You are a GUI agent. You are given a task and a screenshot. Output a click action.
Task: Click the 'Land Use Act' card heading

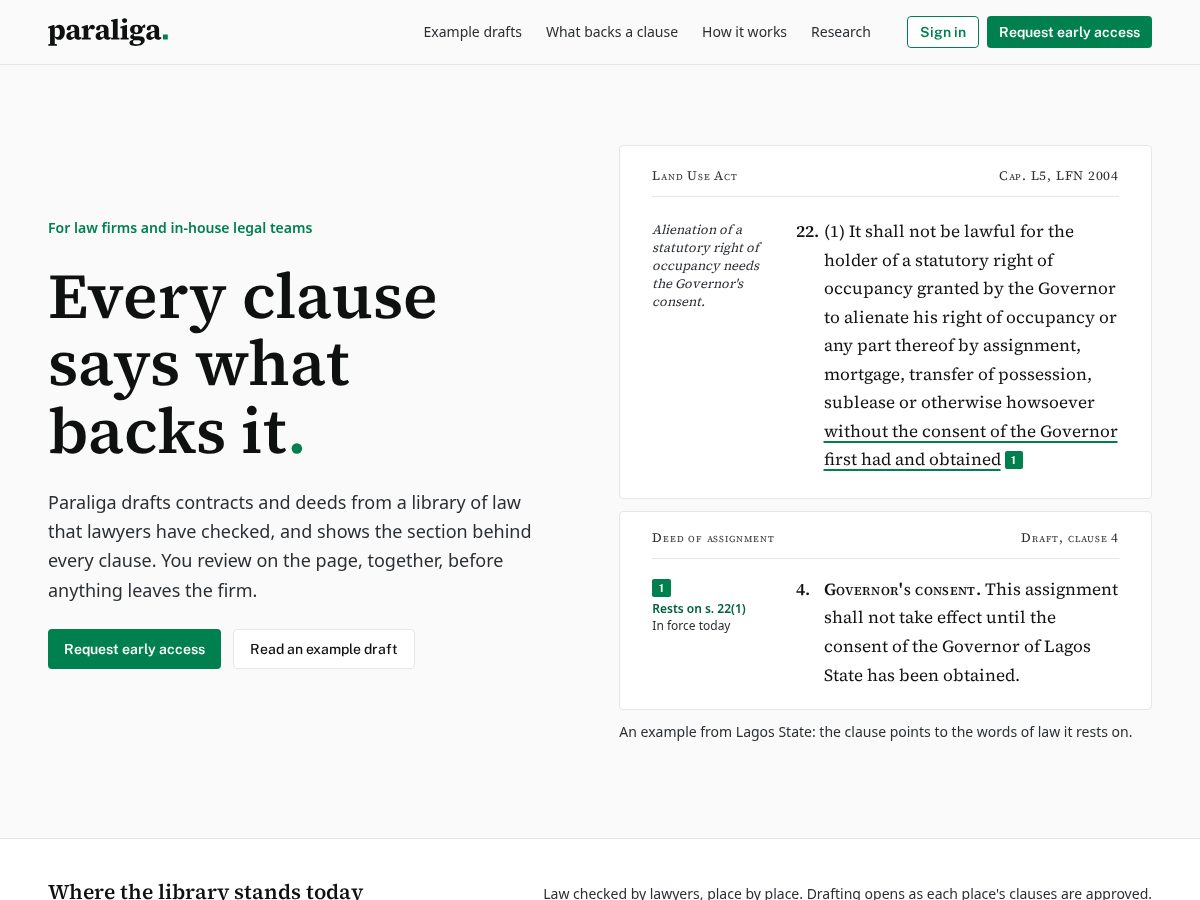694,176
